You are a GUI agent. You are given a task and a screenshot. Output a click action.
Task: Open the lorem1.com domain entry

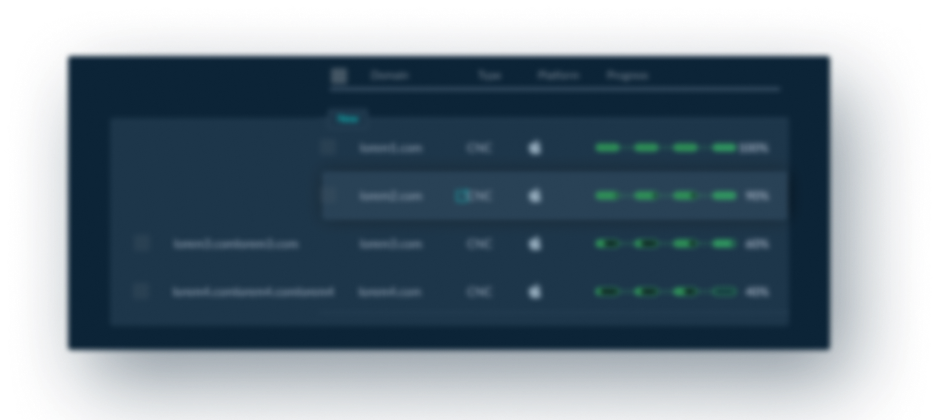(x=391, y=148)
